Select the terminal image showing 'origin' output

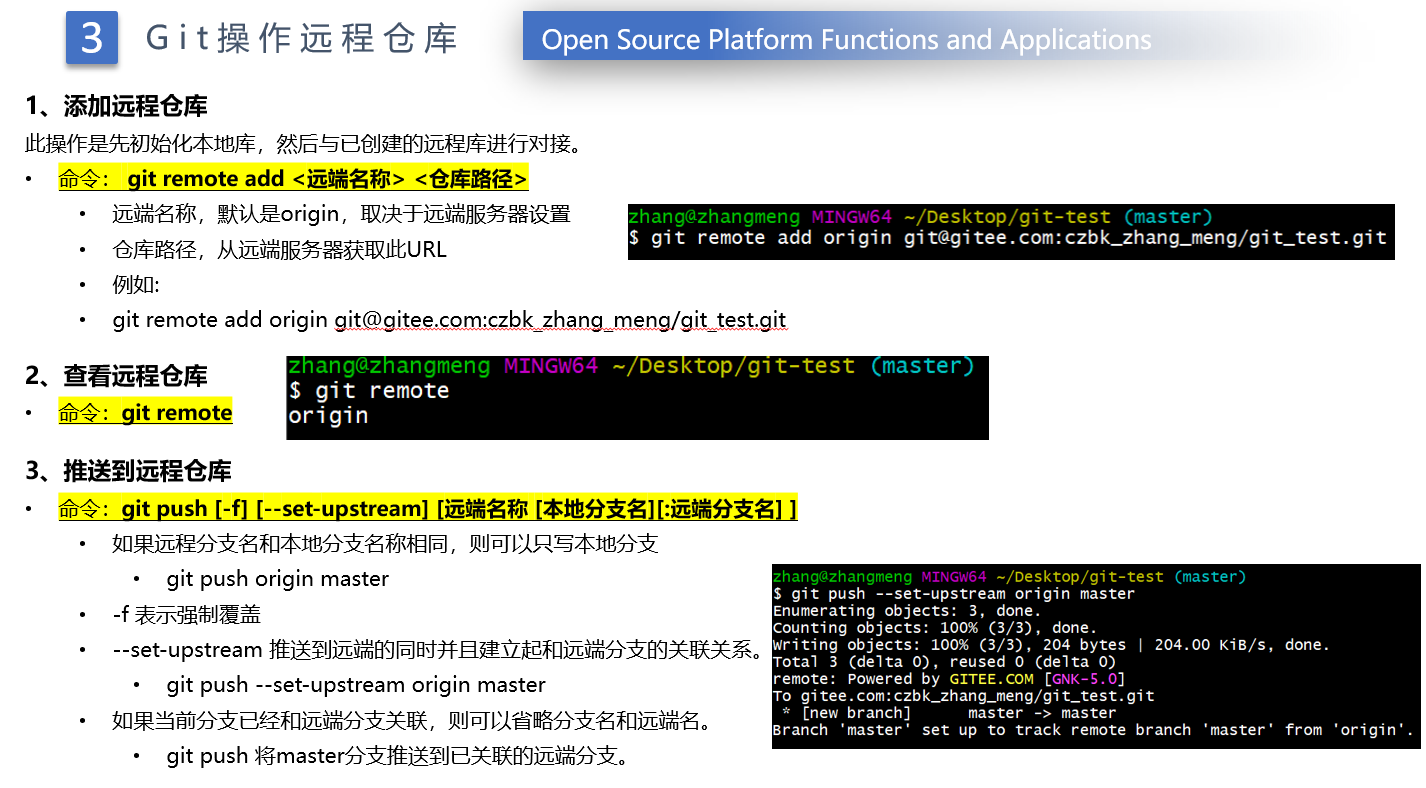click(x=636, y=397)
